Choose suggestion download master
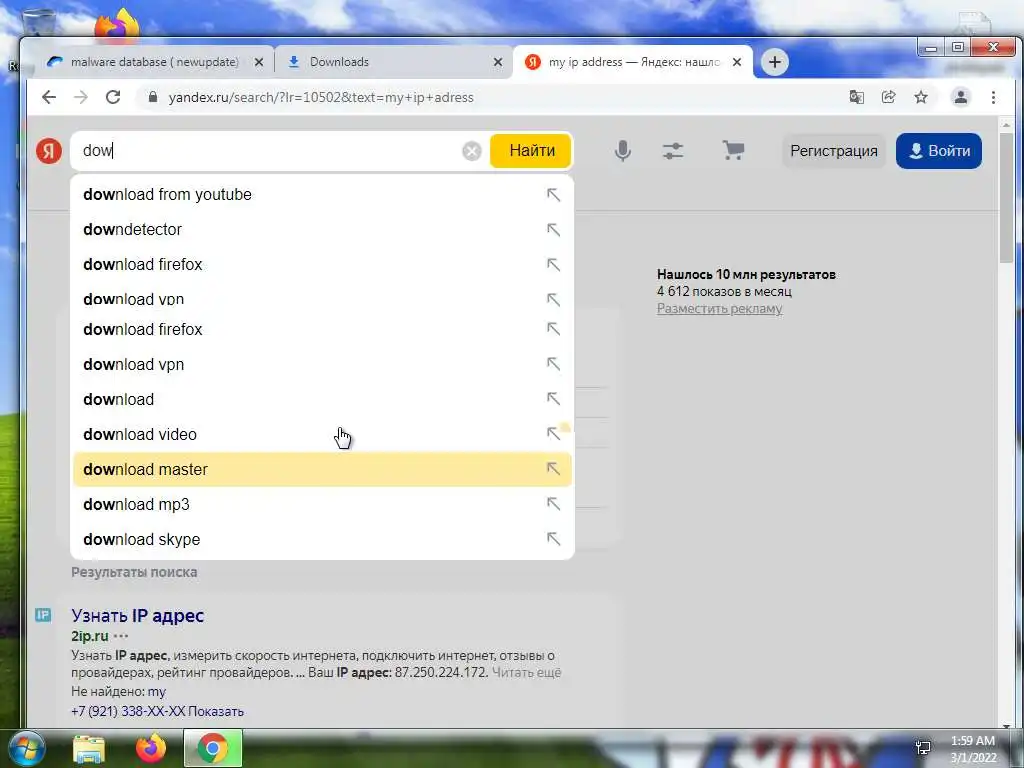Viewport: 1024px width, 768px height. [x=322, y=469]
